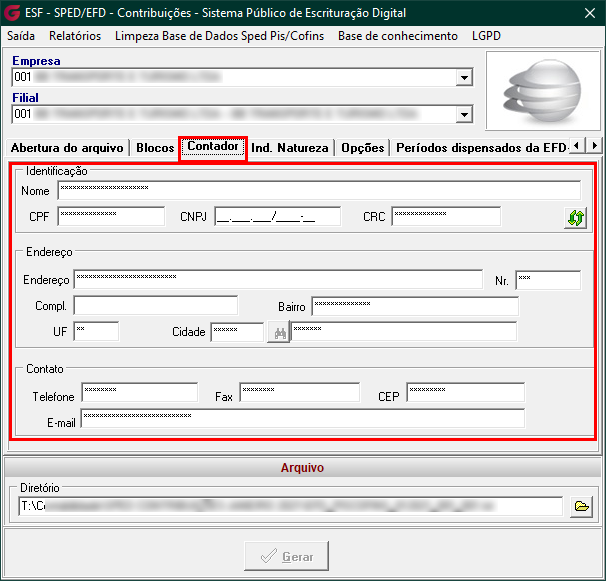Click the Empresa label
The width and height of the screenshot is (606, 581).
(x=36, y=61)
